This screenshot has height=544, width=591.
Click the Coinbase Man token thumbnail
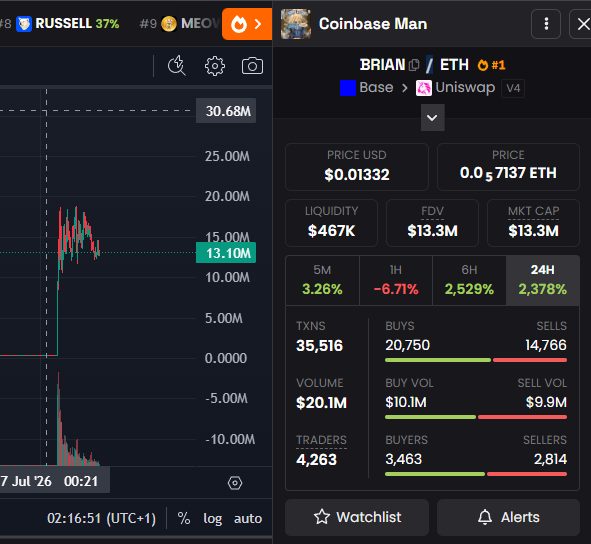(296, 24)
